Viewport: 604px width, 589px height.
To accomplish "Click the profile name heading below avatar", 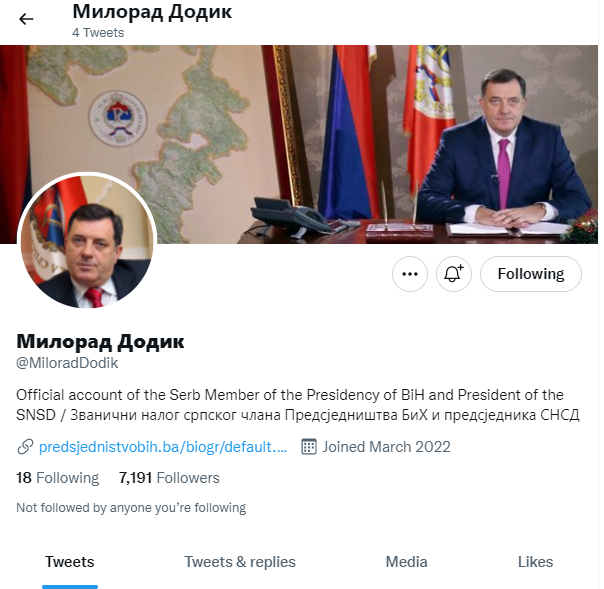I will (100, 342).
